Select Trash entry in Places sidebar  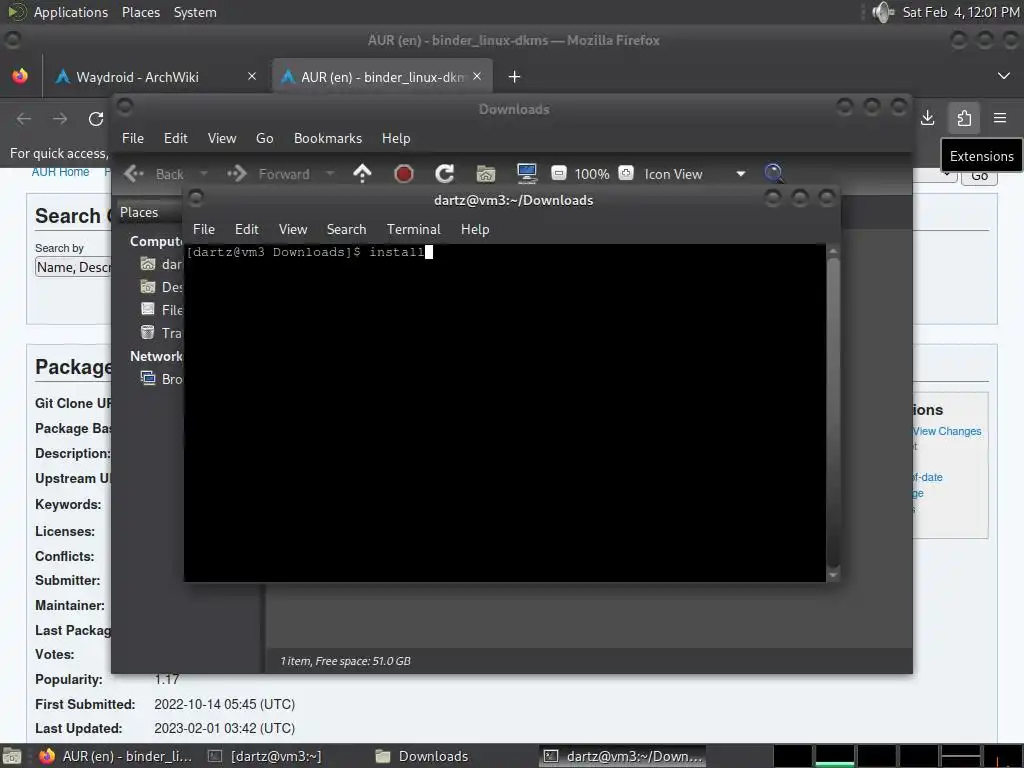161,333
